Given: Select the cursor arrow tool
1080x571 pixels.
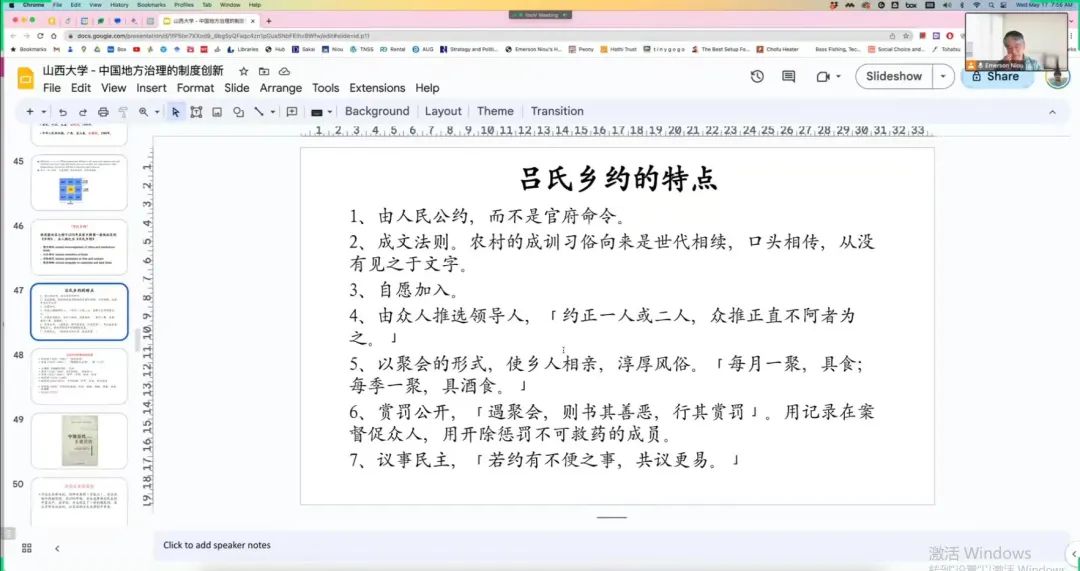Looking at the screenshot, I should tap(176, 112).
